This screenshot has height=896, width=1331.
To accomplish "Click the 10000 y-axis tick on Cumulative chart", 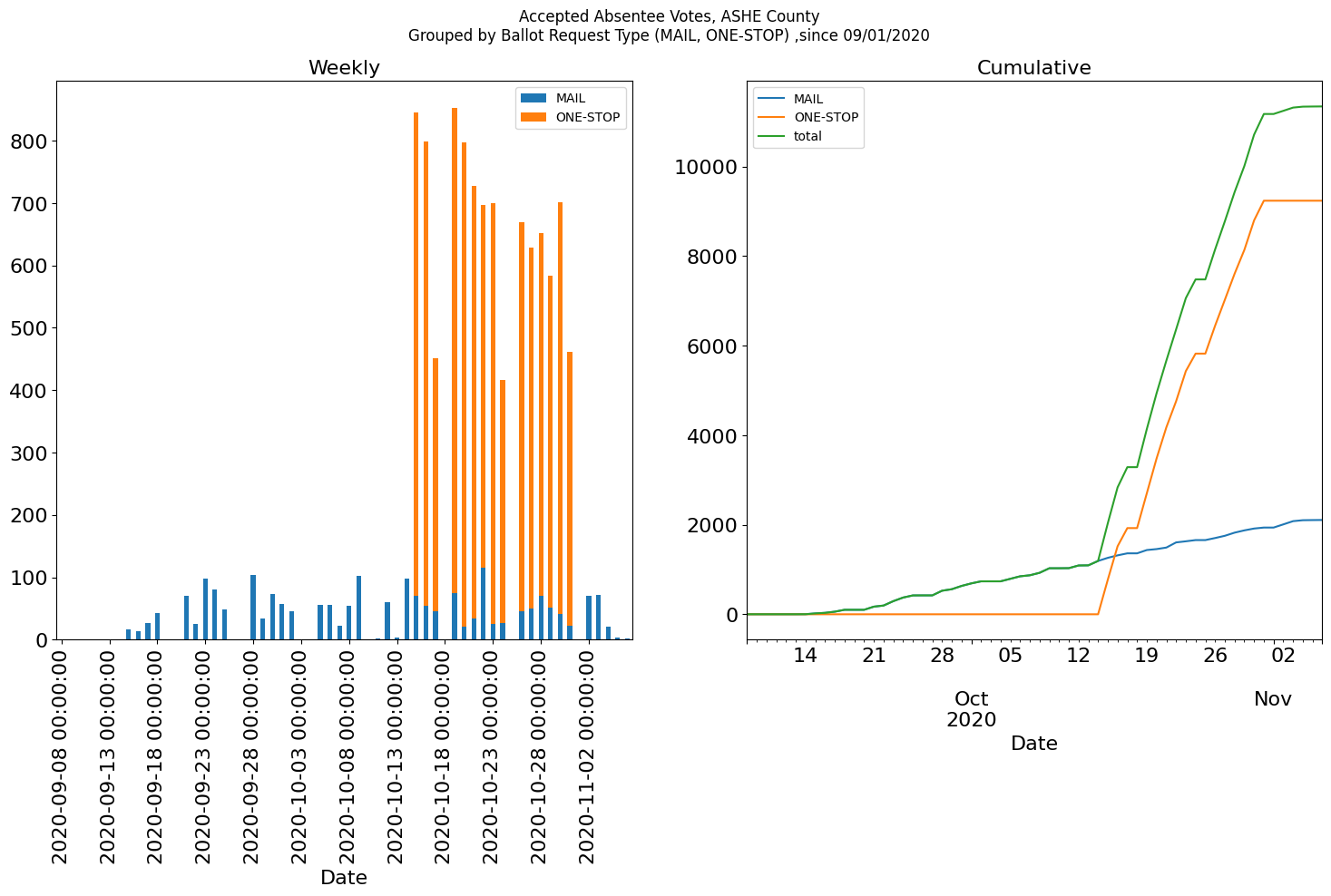I will (706, 168).
